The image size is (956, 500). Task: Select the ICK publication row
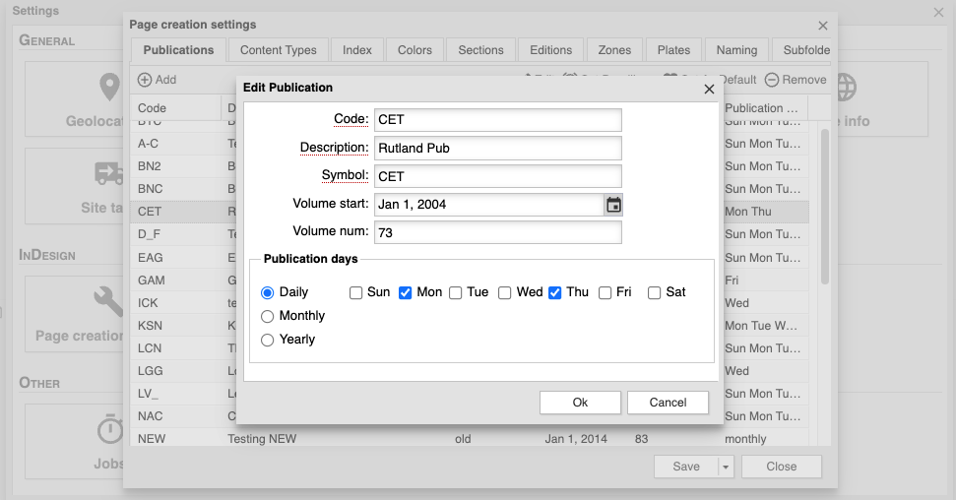[x=469, y=303]
